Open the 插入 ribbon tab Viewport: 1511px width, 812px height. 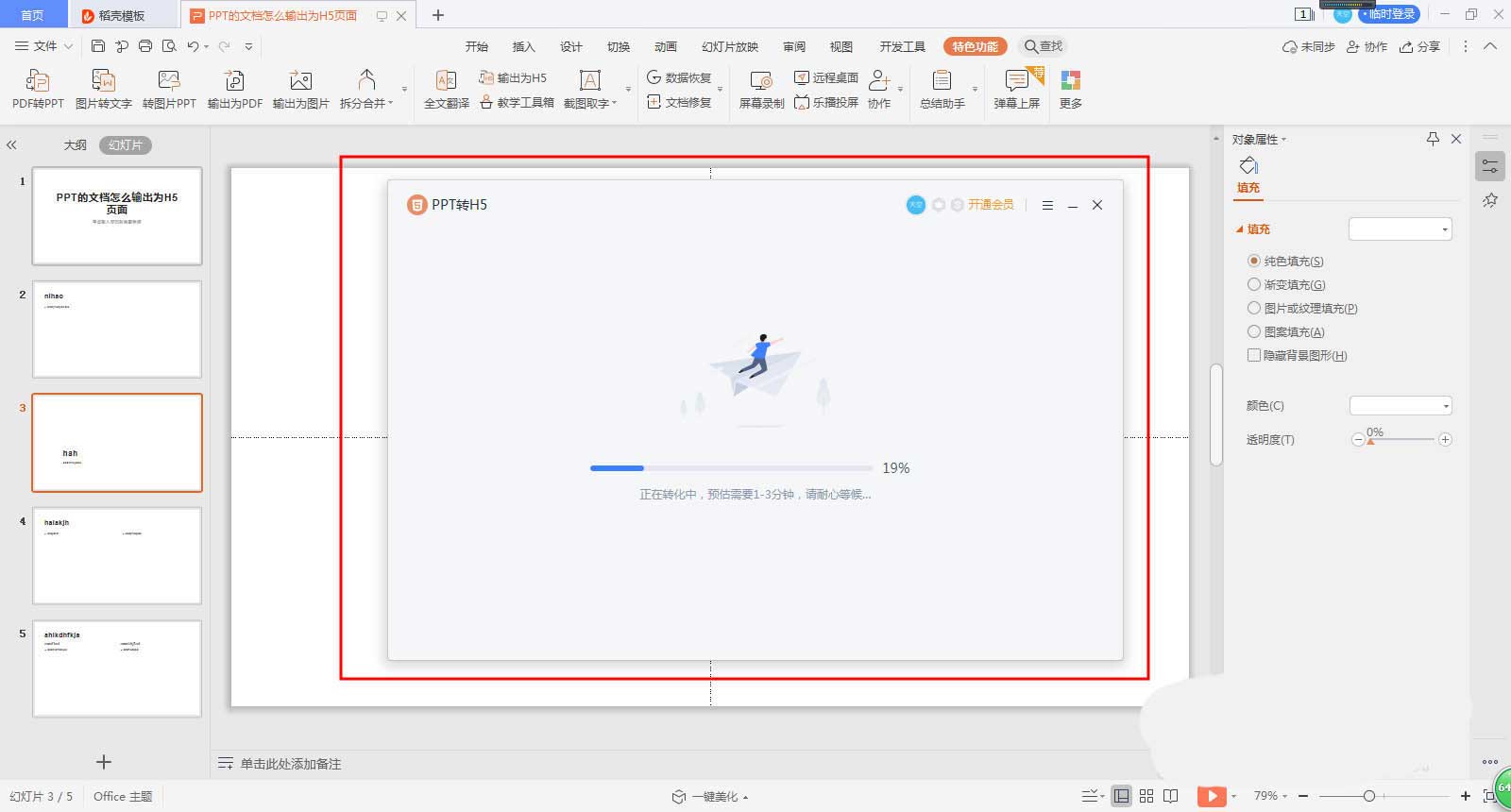coord(523,46)
